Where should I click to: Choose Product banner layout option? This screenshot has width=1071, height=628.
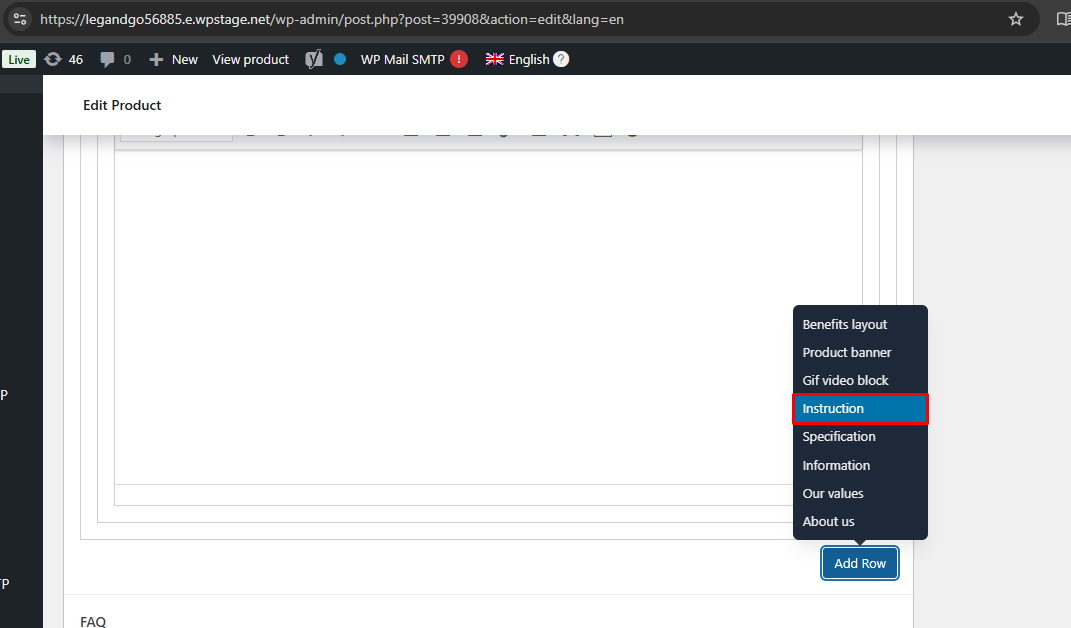pyautogui.click(x=847, y=352)
